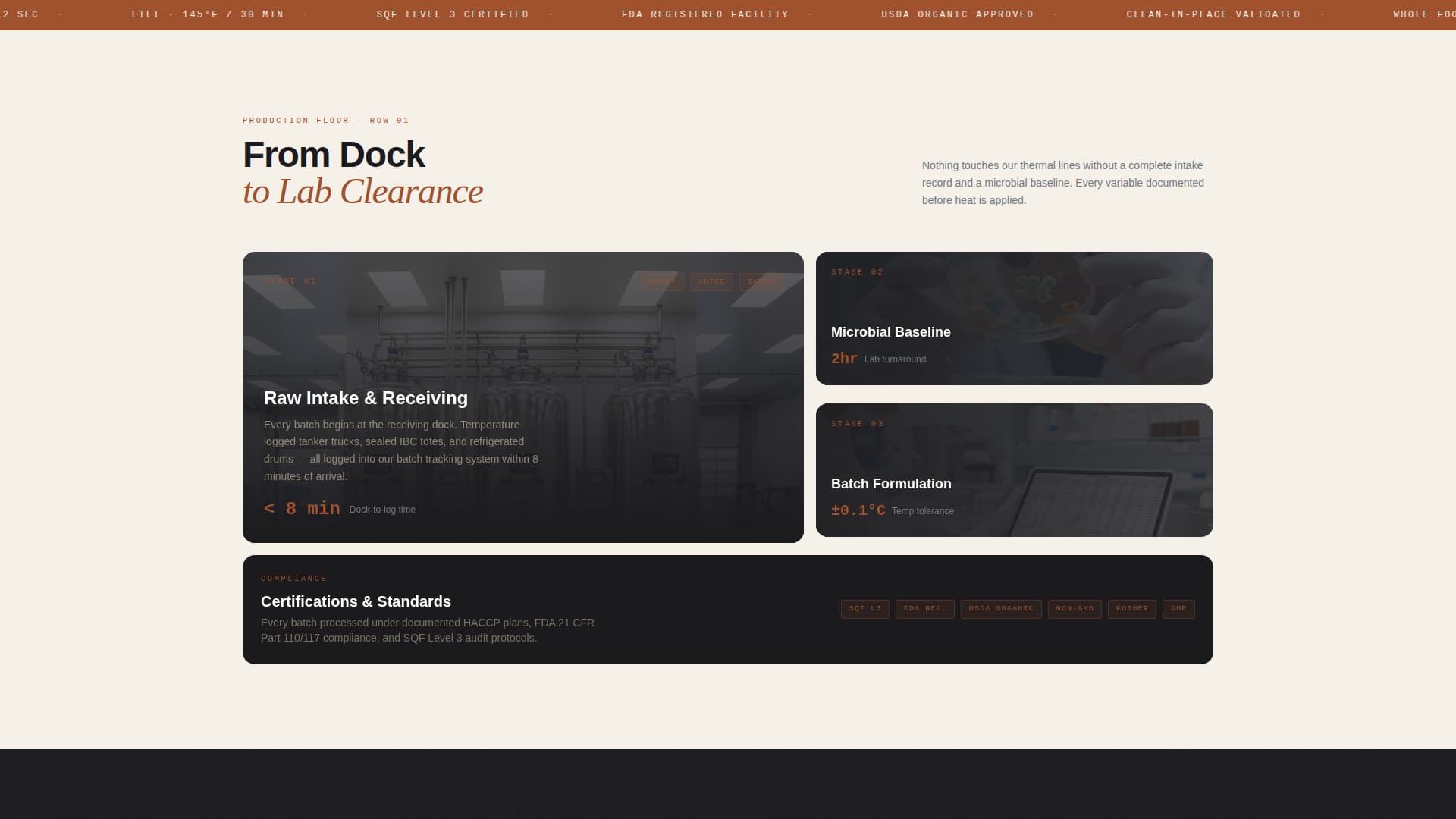Click the USDA ORGANIC APPROVED ticker item

pos(957,14)
